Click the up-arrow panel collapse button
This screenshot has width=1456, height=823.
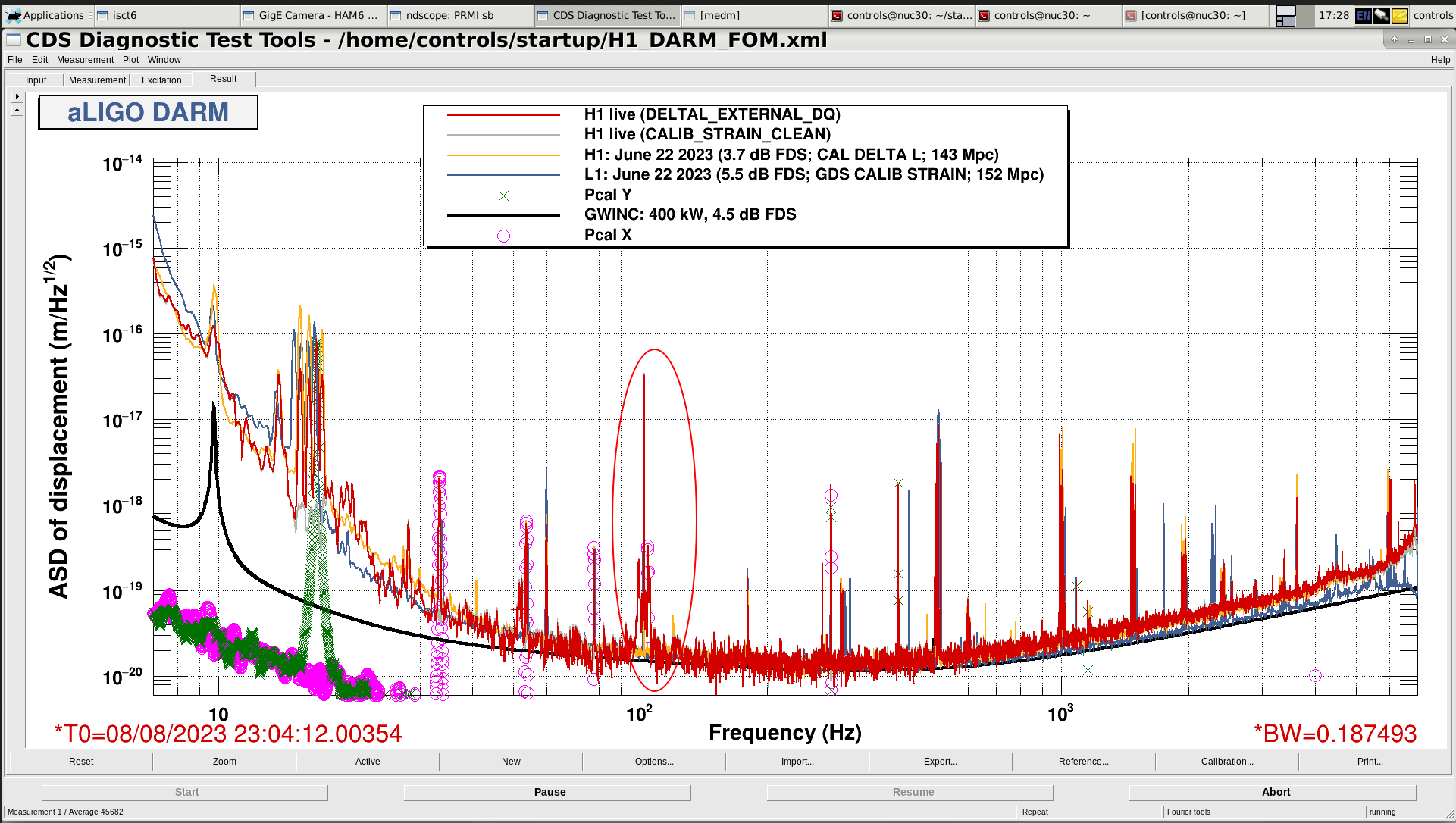coord(17,111)
